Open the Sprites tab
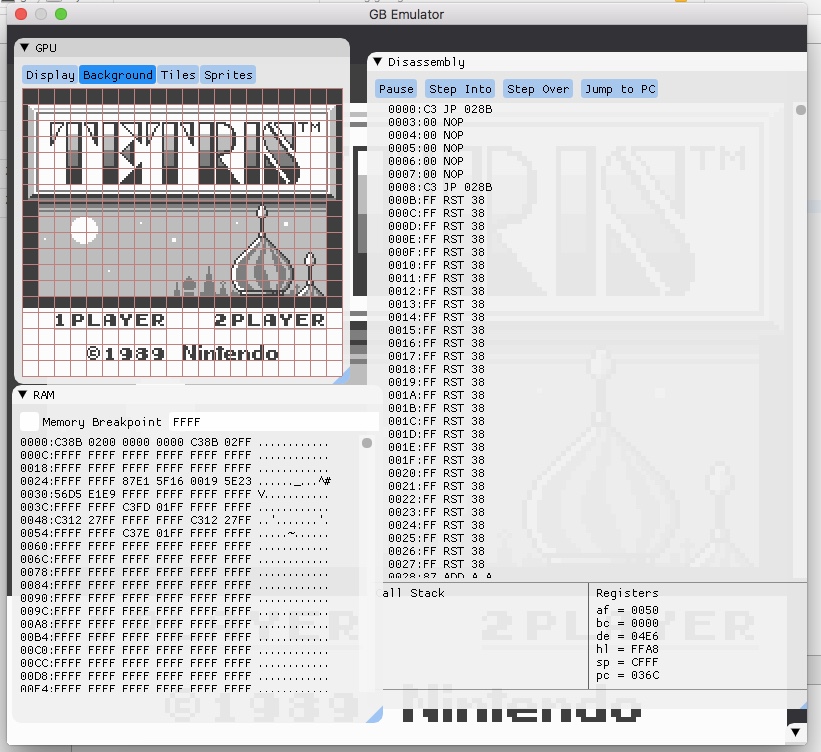The width and height of the screenshot is (821, 752). point(228,75)
